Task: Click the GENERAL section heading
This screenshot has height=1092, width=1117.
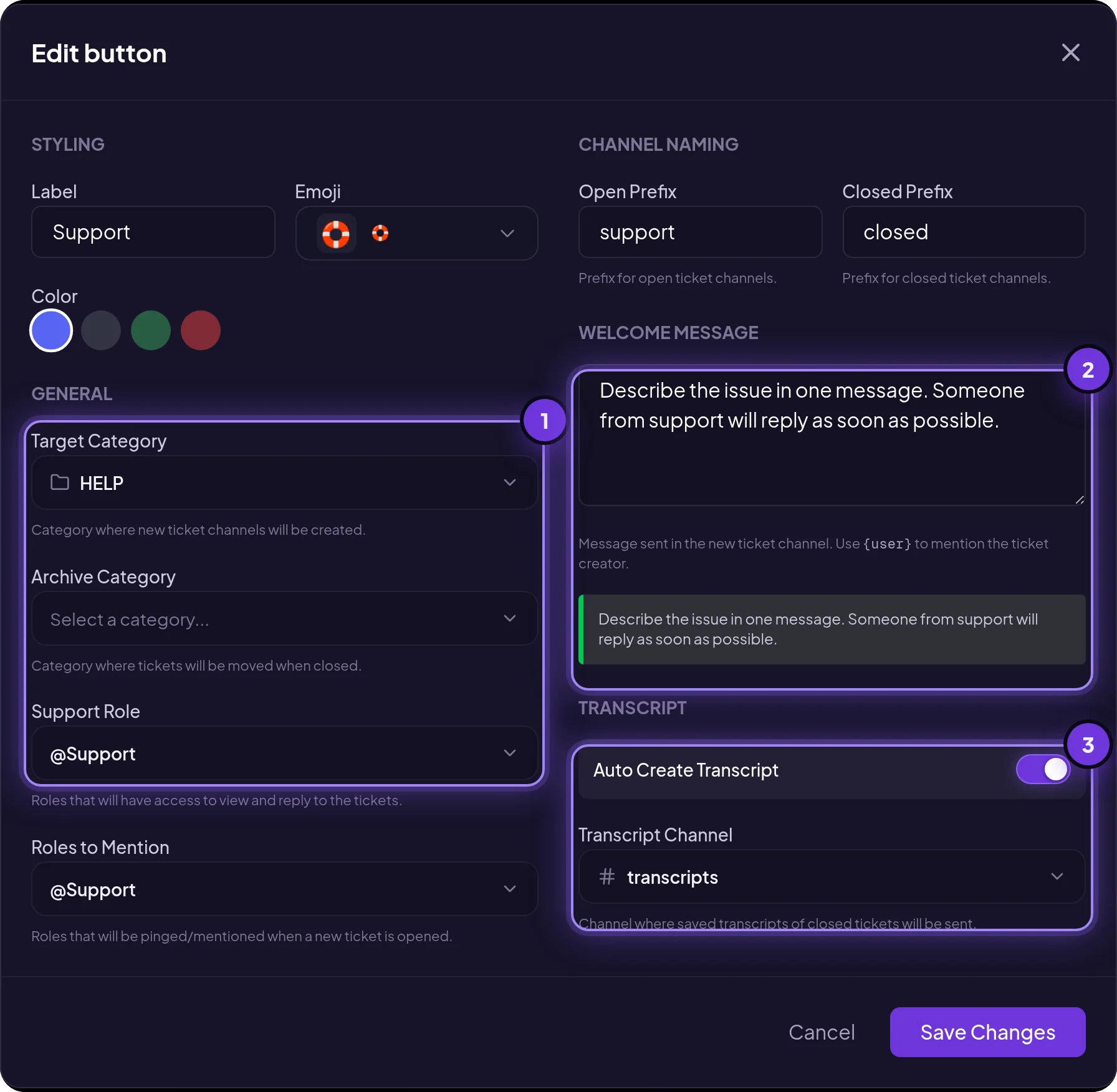Action: tap(72, 394)
